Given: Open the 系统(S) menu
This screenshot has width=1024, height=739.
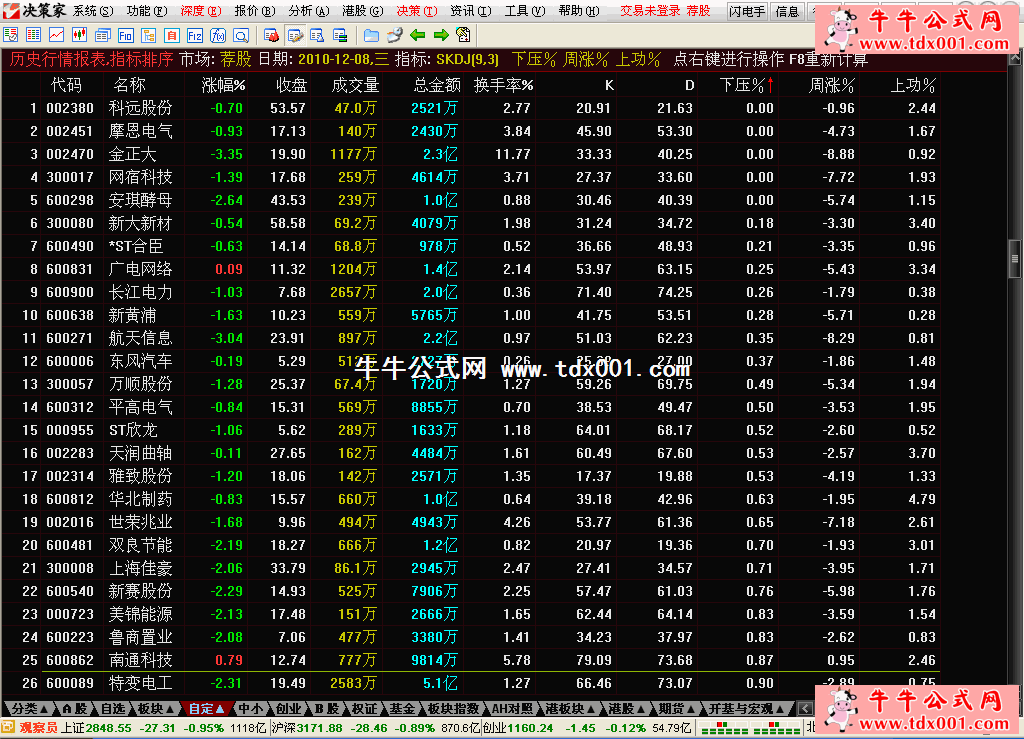Looking at the screenshot, I should pos(93,11).
